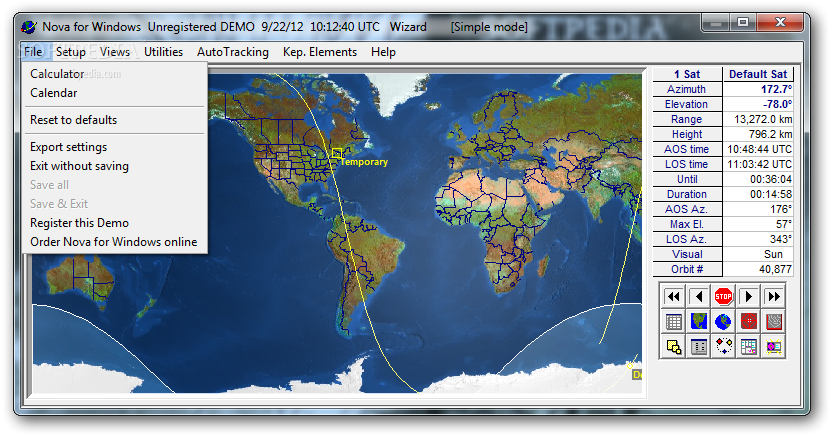Click the AOS time value 10:48:44 UTC
The image size is (831, 436).
pyautogui.click(x=758, y=149)
